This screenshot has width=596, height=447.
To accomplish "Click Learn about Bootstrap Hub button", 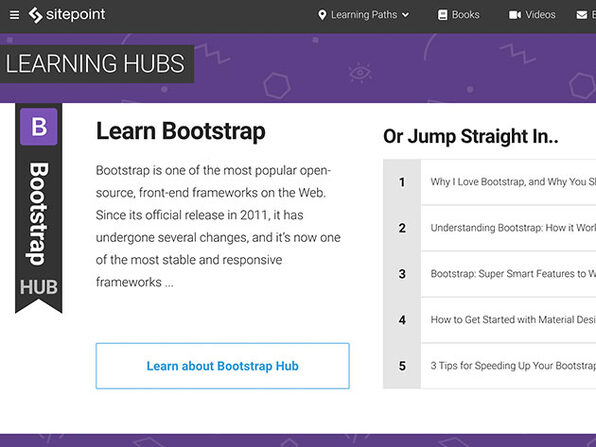I will pyautogui.click(x=223, y=366).
